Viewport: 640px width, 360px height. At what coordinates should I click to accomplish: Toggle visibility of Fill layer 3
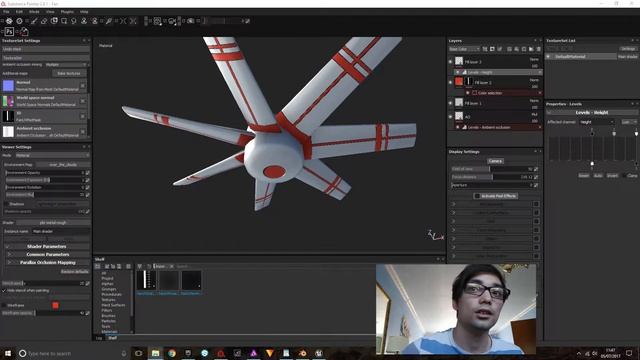point(451,62)
